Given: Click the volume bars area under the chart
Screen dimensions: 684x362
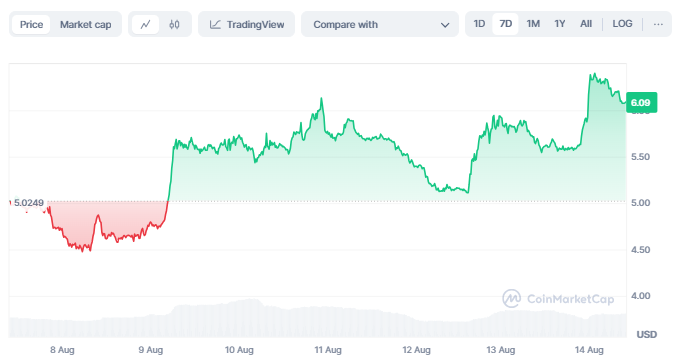Looking at the screenshot, I should pos(318,318).
